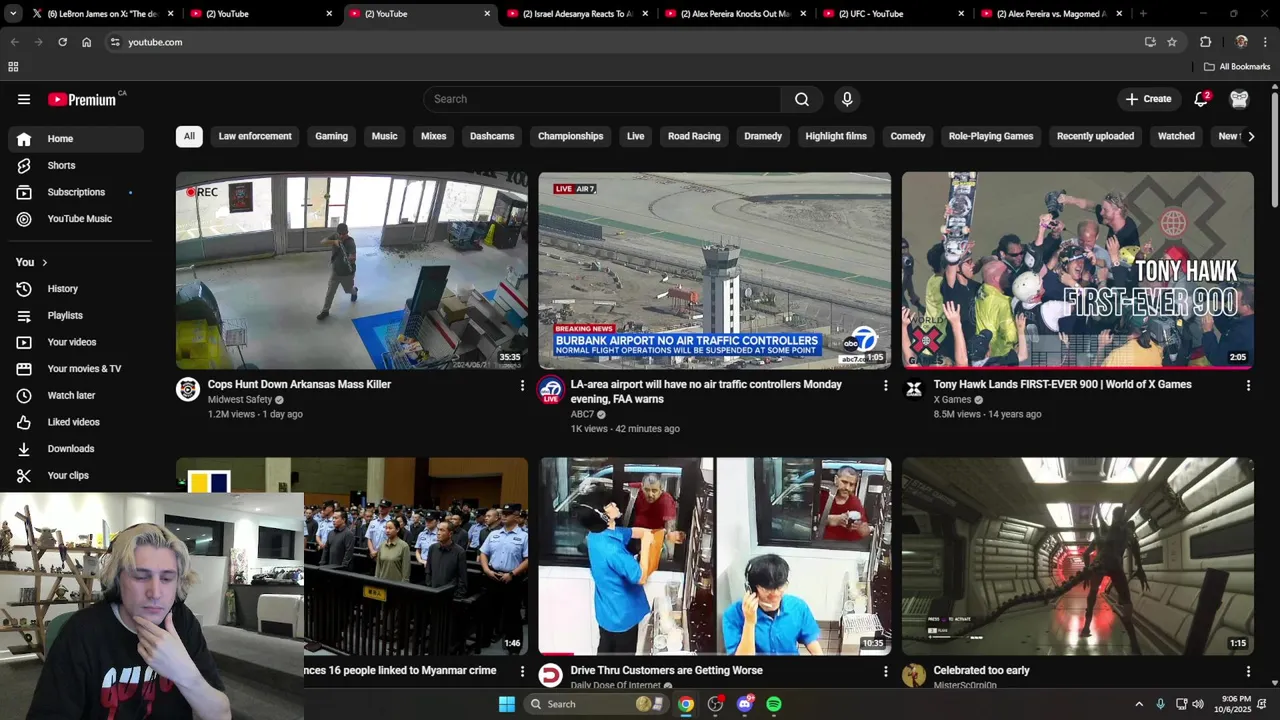
Task: Click the browser home button
Action: click(x=87, y=42)
